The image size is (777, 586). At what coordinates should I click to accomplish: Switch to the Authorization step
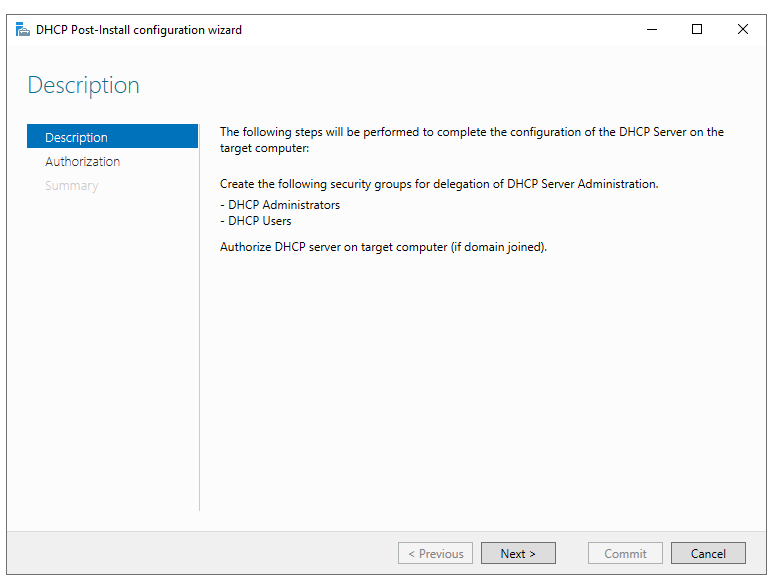[x=83, y=161]
